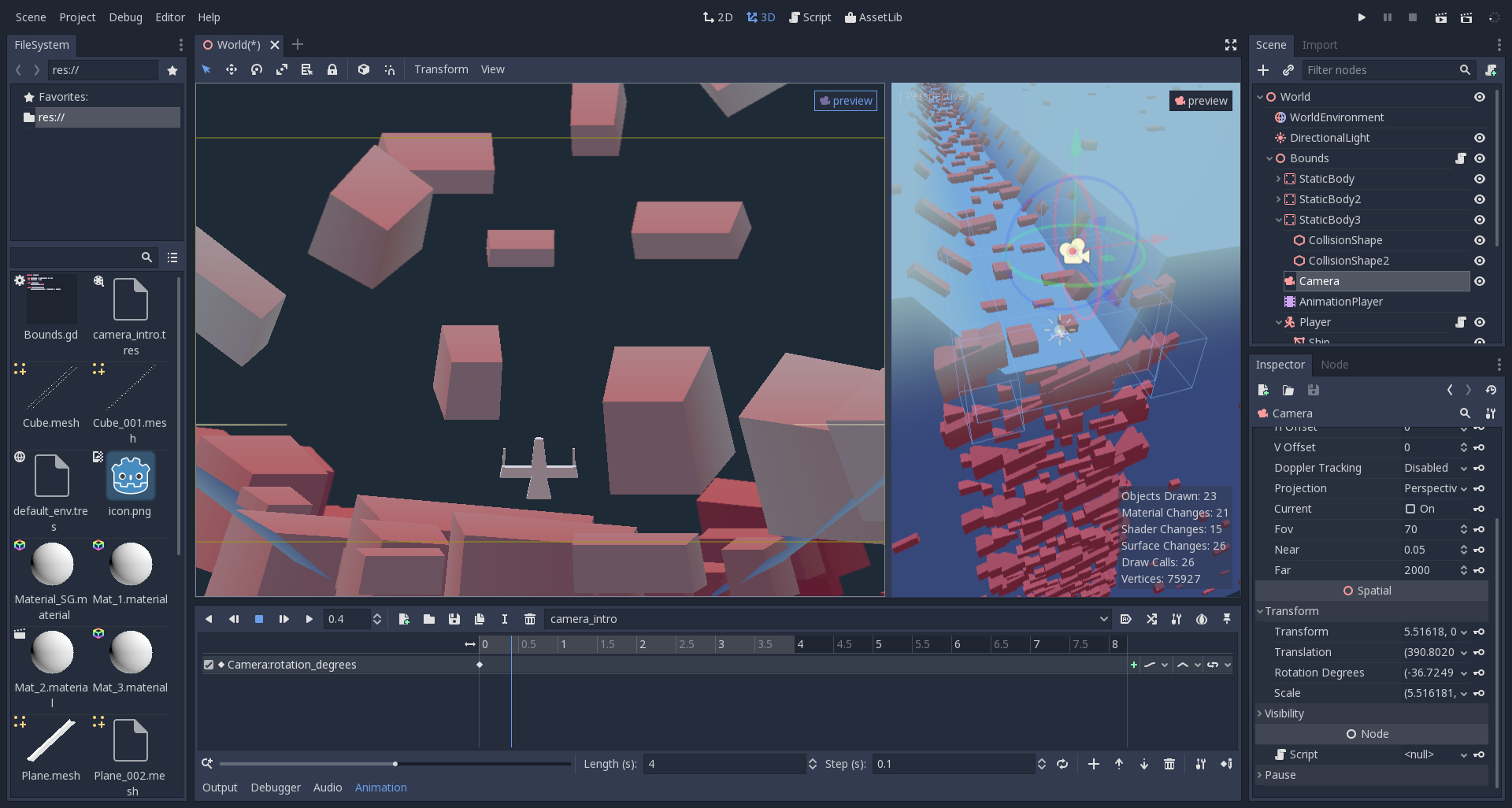Toggle visibility of the Camera node
This screenshot has width=1512, height=808.
(1480, 281)
